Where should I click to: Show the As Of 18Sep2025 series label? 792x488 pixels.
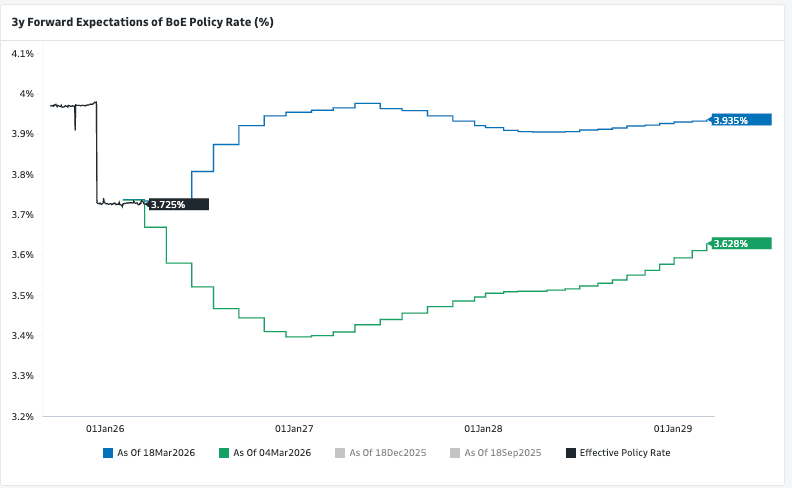point(503,453)
